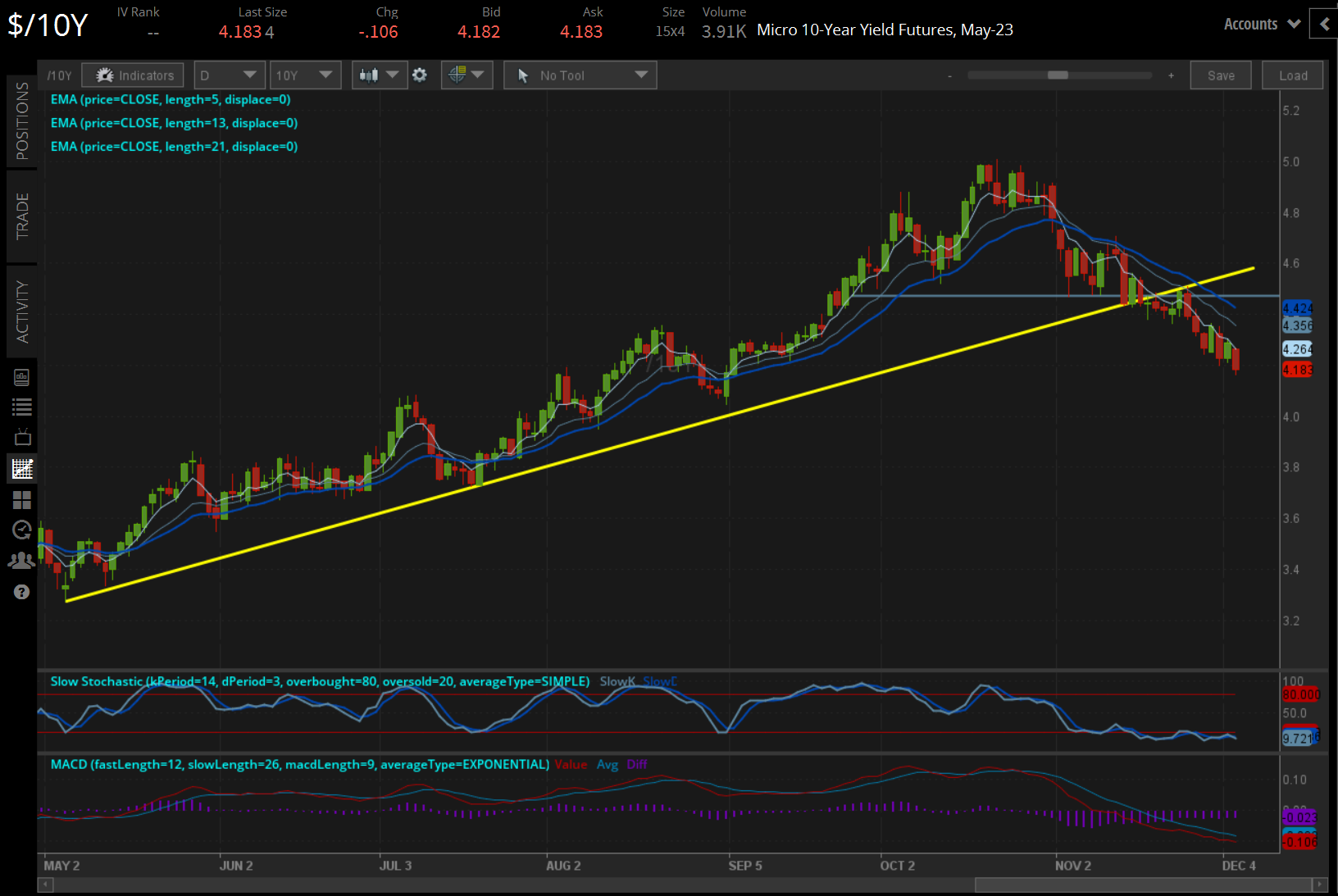Open the No Tool drawing dropdown

[x=580, y=75]
